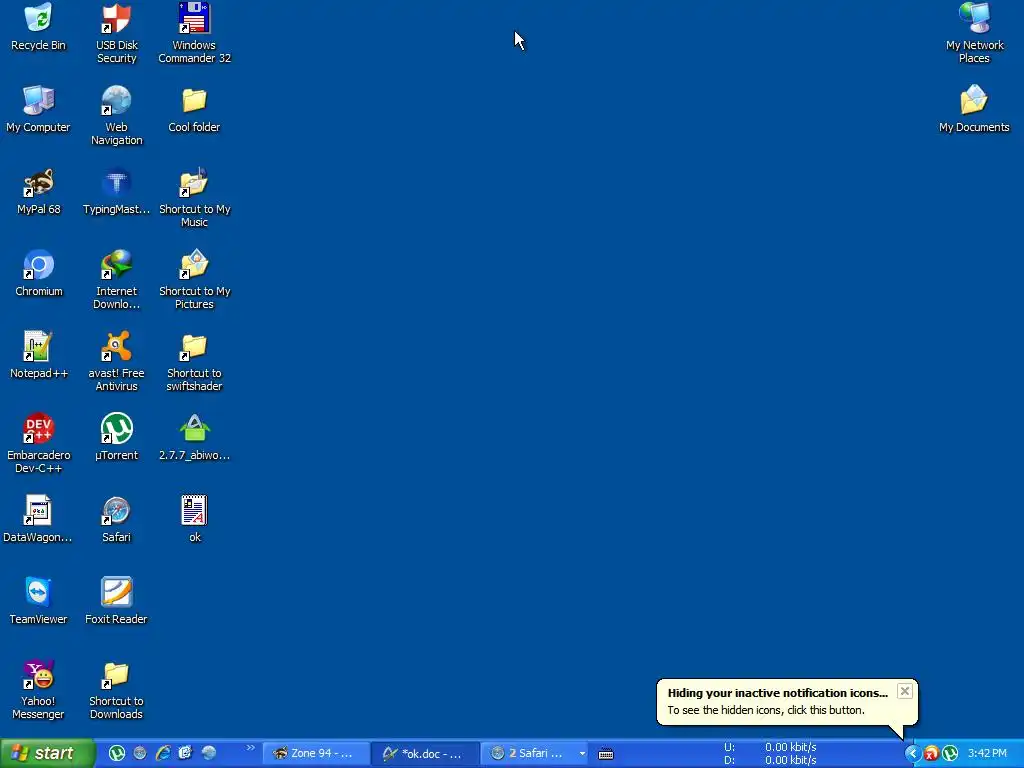This screenshot has height=768, width=1024.
Task: Select the Cool folder icon
Action: (194, 109)
